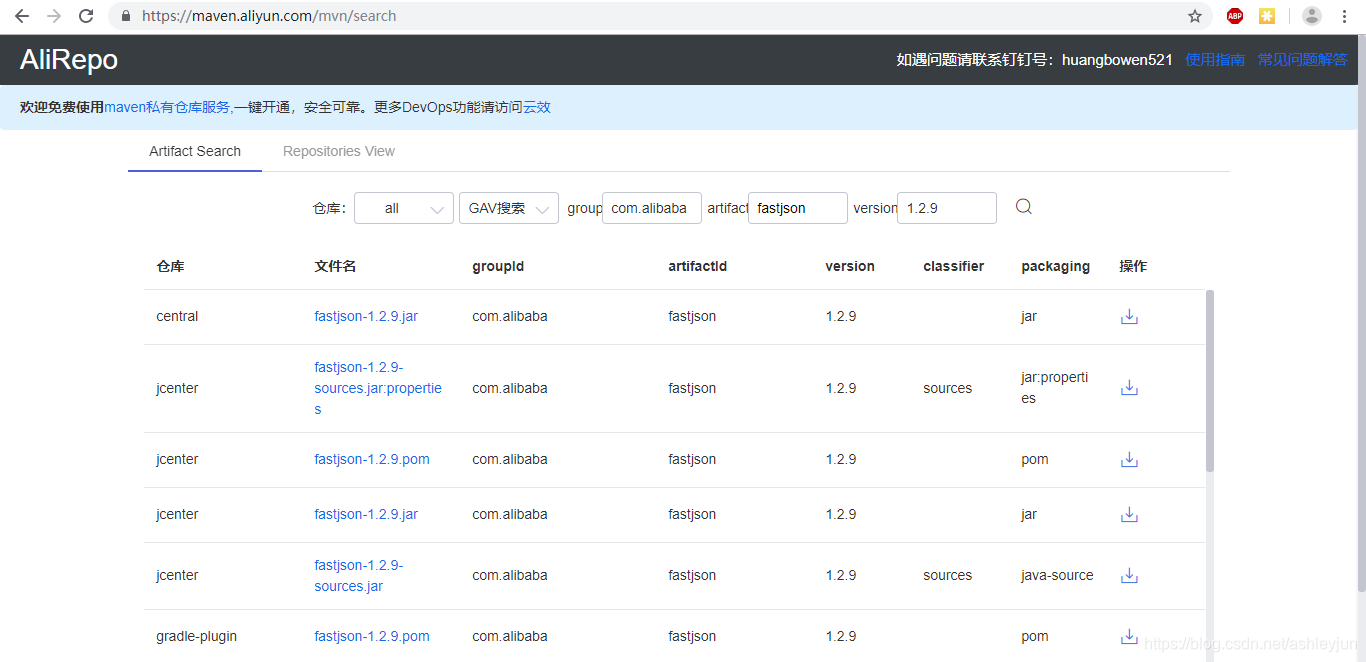Click the results table vertical scrollbar
The image size is (1366, 662).
[1210, 380]
